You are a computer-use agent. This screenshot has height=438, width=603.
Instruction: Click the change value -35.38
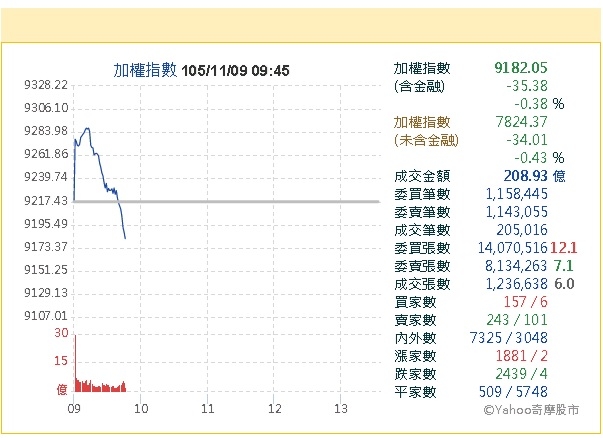click(x=527, y=86)
